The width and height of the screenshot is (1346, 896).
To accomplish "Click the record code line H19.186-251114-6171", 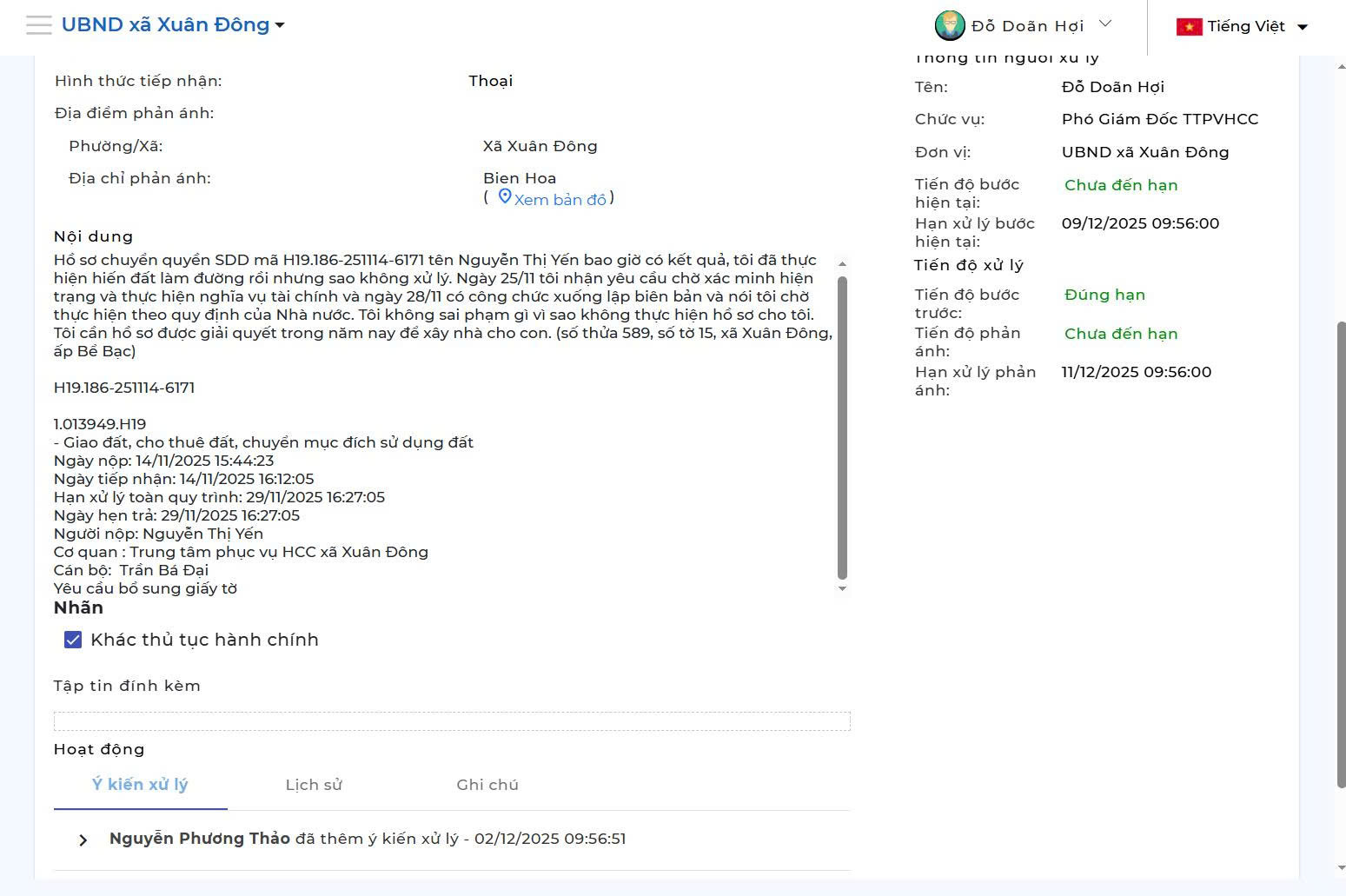I will (x=124, y=388).
